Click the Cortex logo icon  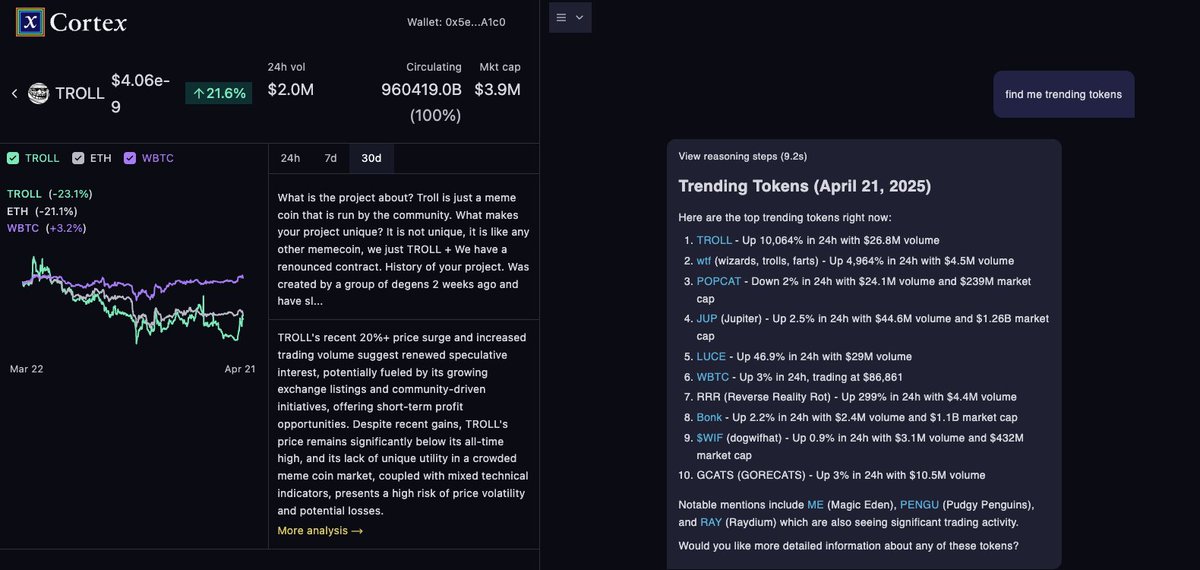click(31, 21)
